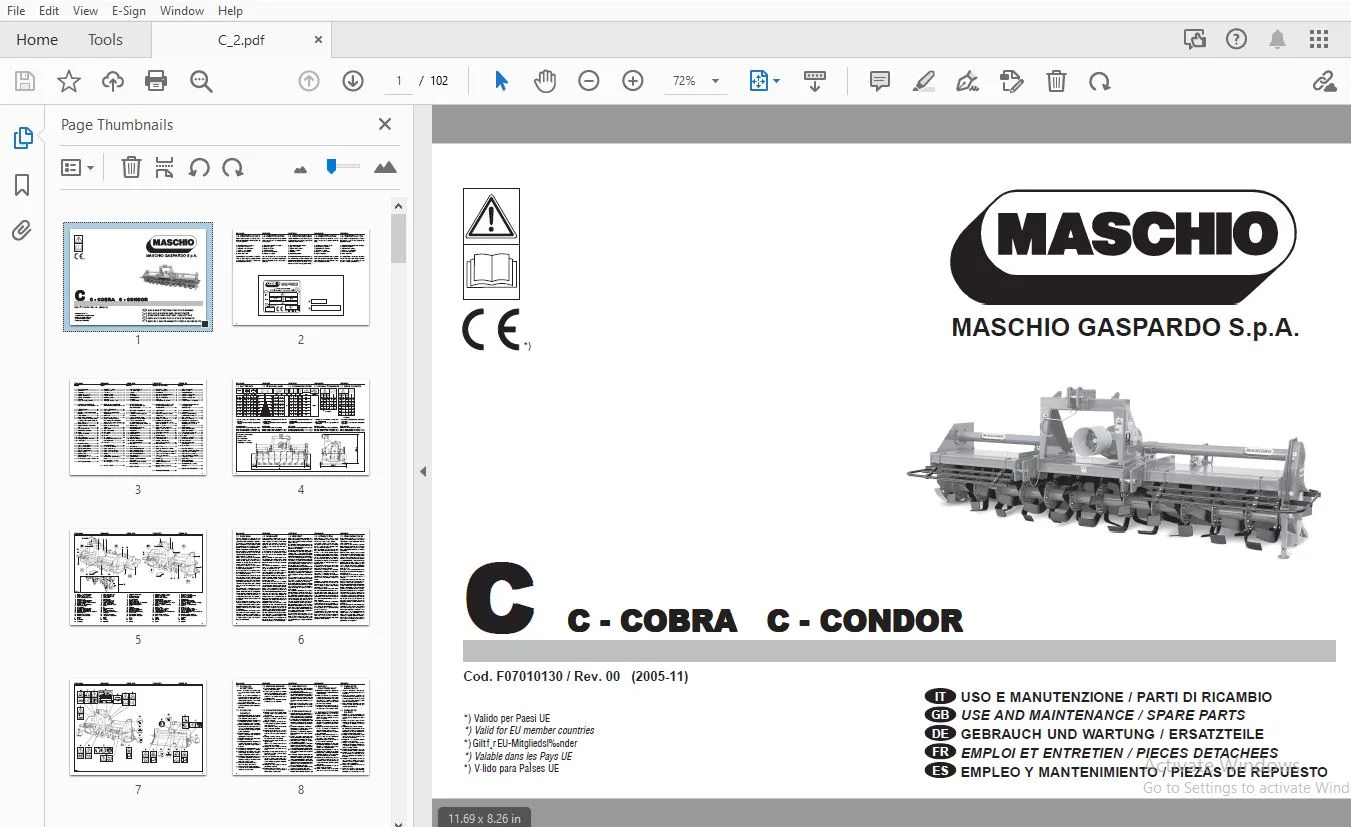The width and height of the screenshot is (1351, 827).
Task: Open the Sign document pen tool
Action: tap(968, 81)
